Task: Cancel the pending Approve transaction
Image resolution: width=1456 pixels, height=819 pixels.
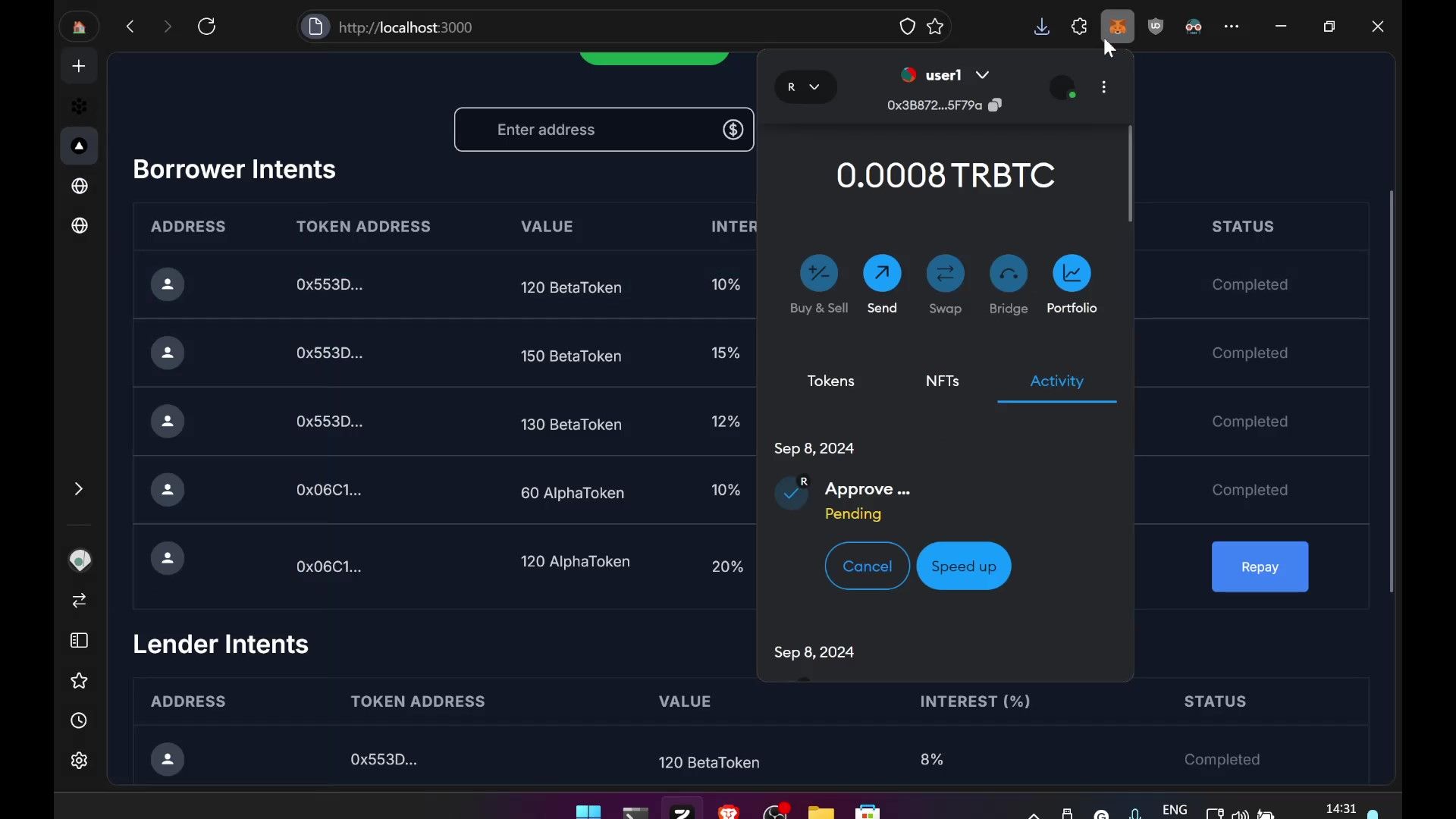Action: coord(866,565)
